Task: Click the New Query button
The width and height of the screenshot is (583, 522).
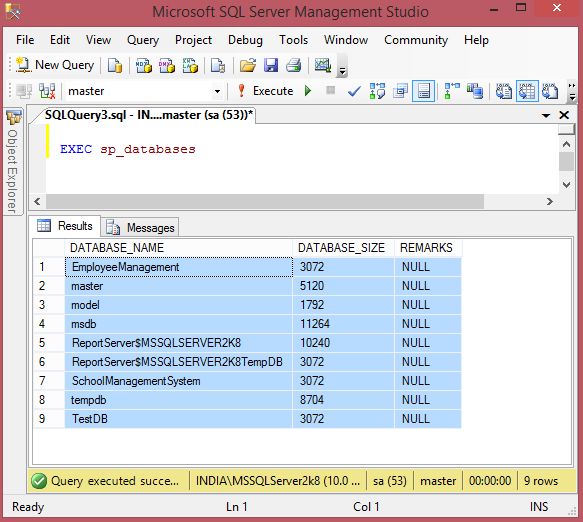Action: pyautogui.click(x=55, y=65)
